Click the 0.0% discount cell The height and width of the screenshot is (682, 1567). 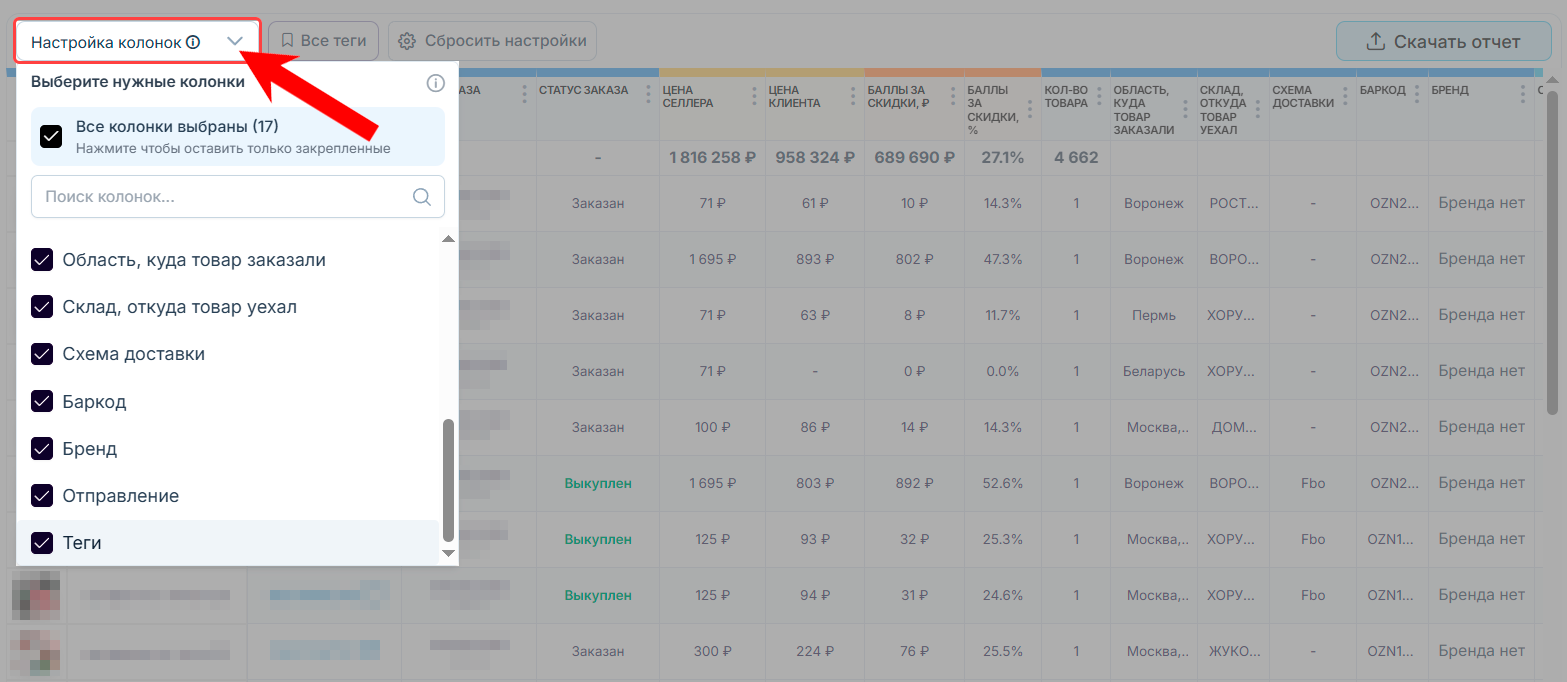pos(1003,371)
